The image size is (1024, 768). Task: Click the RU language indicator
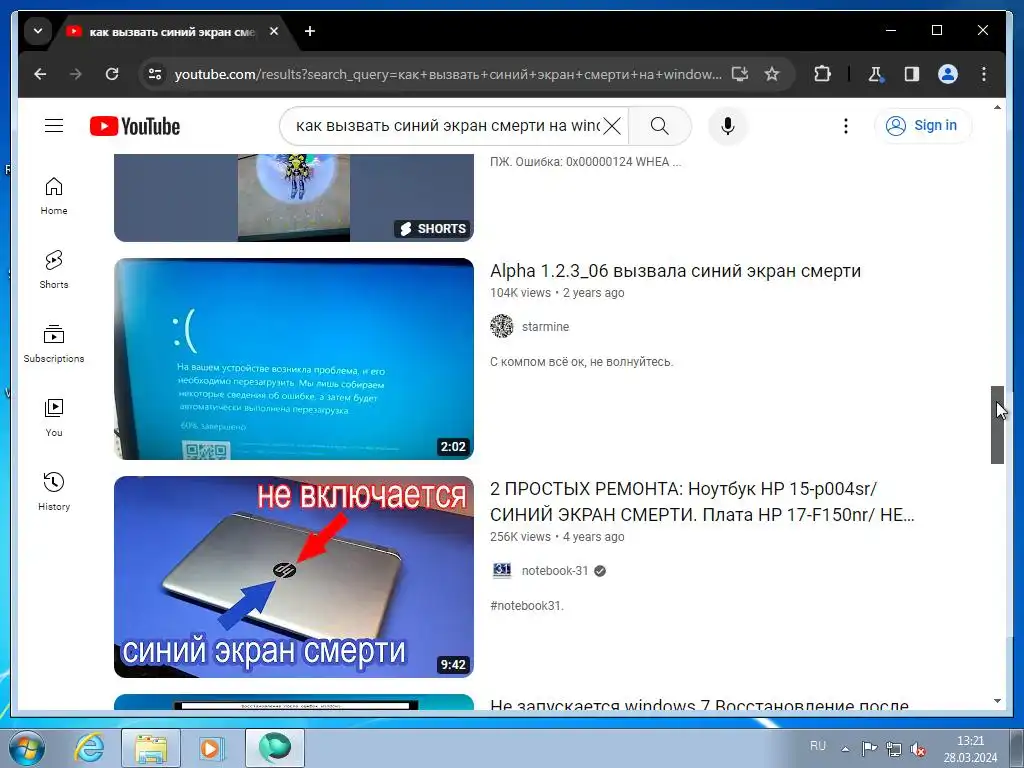tap(818, 746)
